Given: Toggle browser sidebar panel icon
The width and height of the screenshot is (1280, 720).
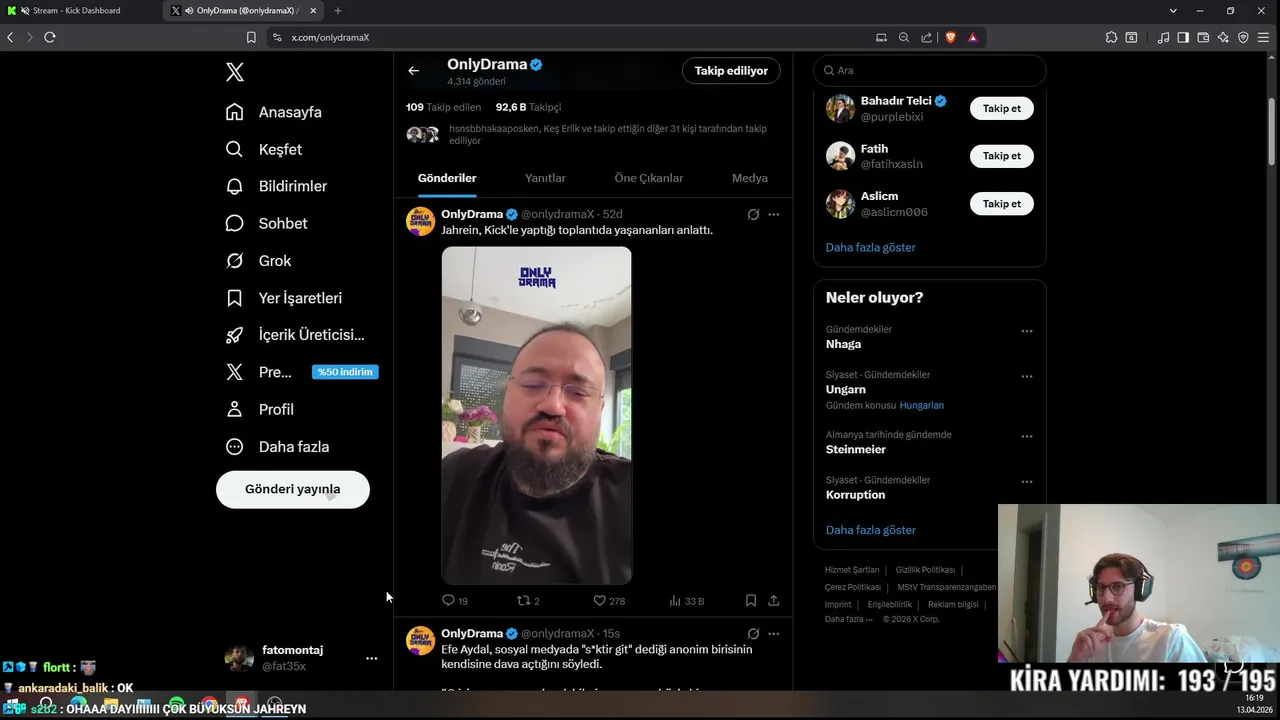Looking at the screenshot, I should tap(1183, 37).
